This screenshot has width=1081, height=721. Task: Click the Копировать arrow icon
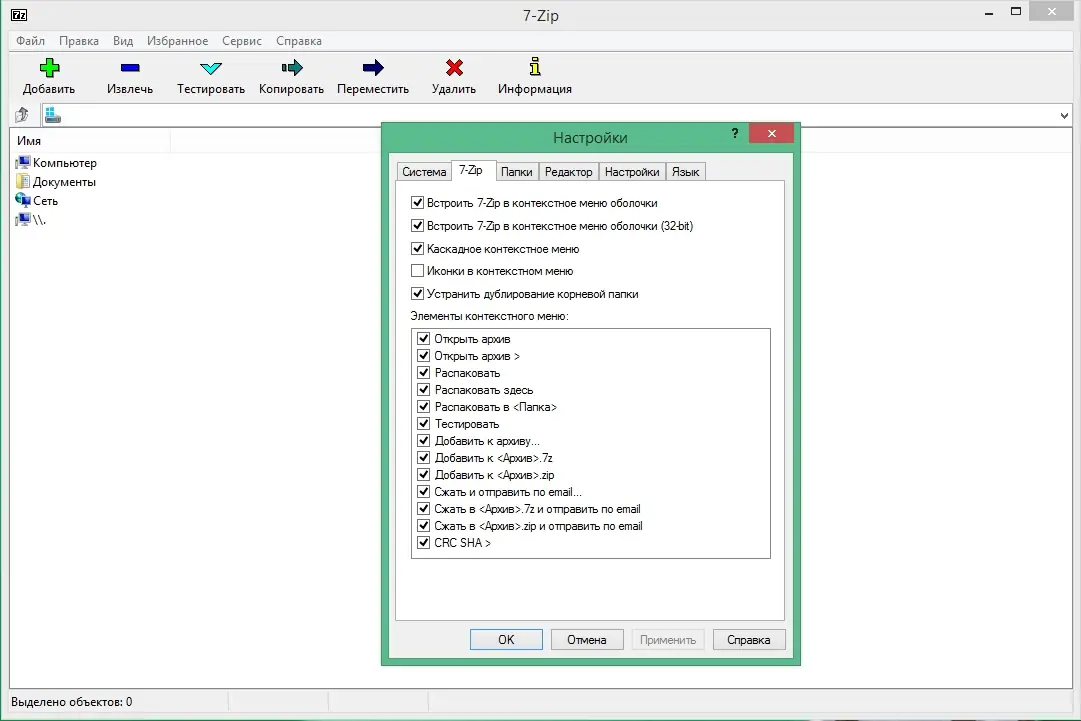coord(292,68)
